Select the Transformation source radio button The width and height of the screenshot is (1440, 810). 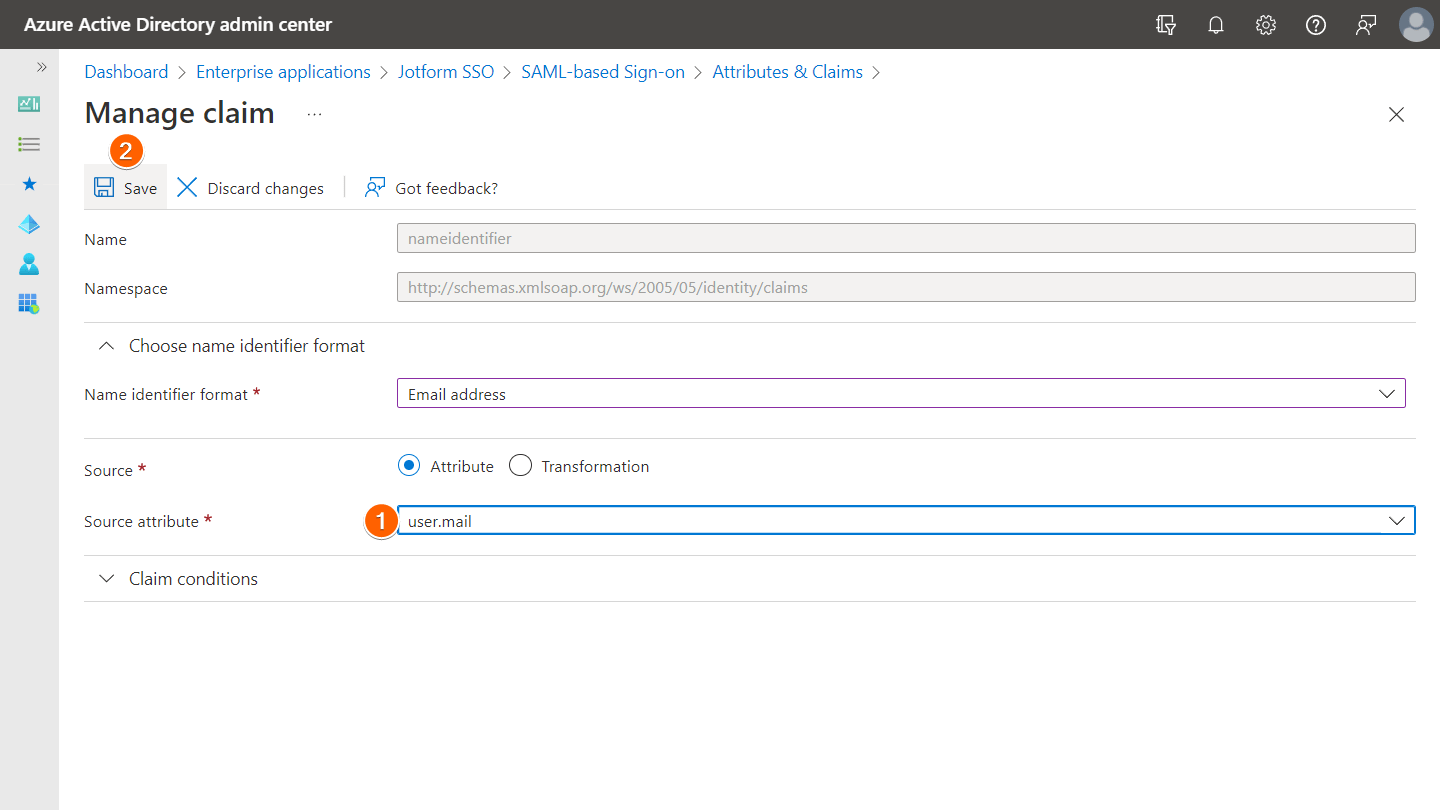click(520, 466)
